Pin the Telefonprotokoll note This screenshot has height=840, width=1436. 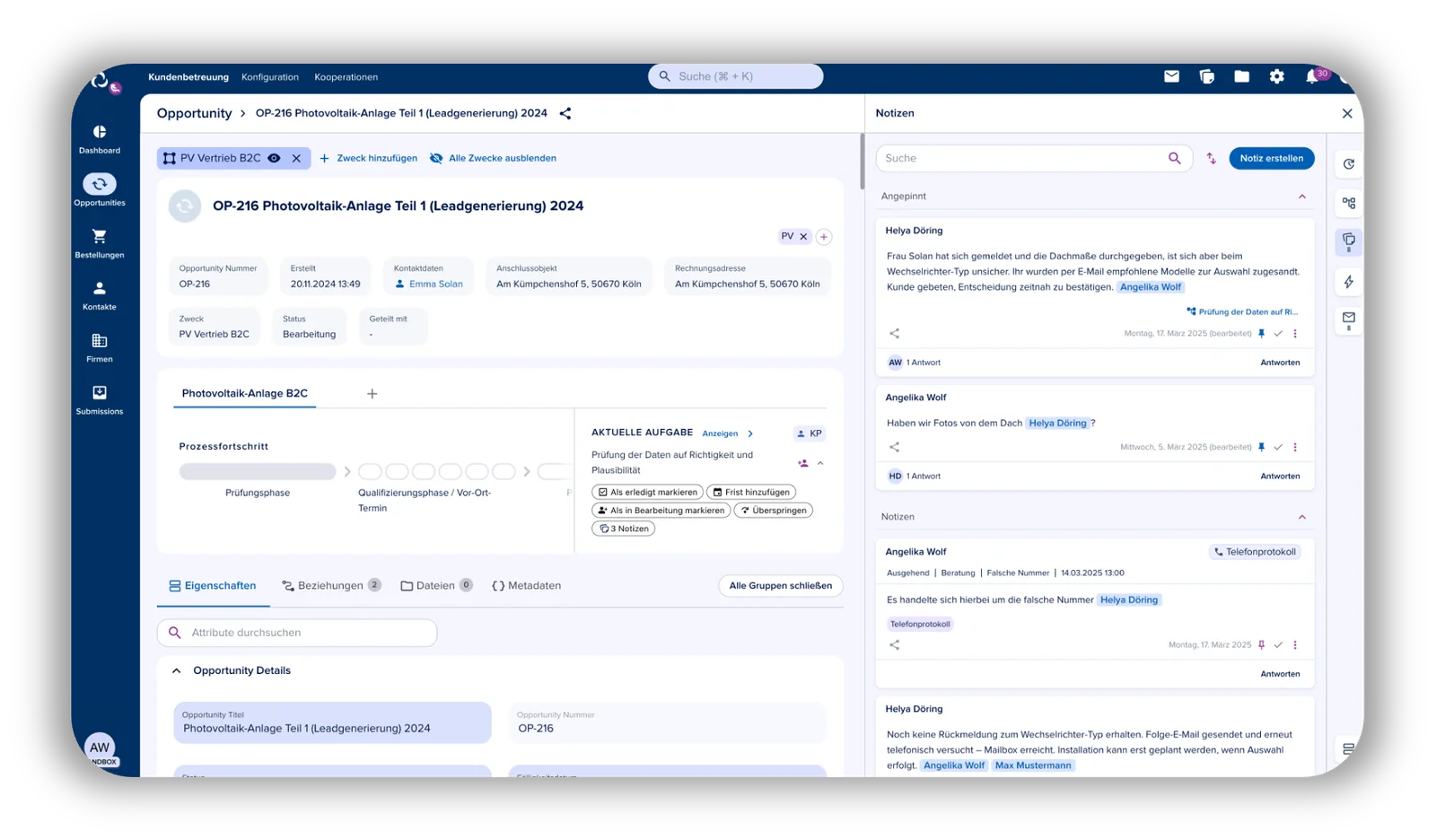[1261, 644]
